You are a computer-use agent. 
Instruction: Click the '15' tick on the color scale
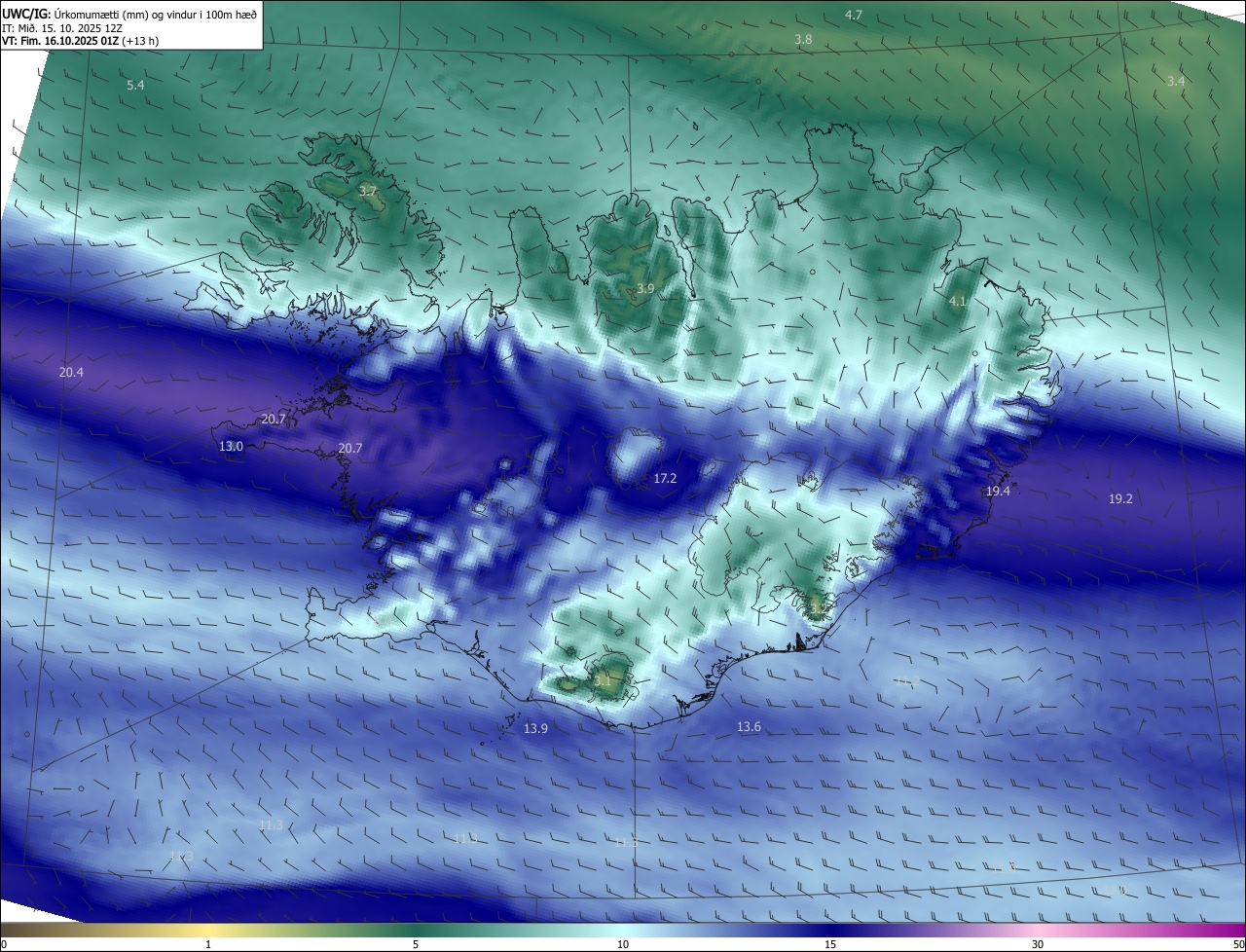point(830,944)
